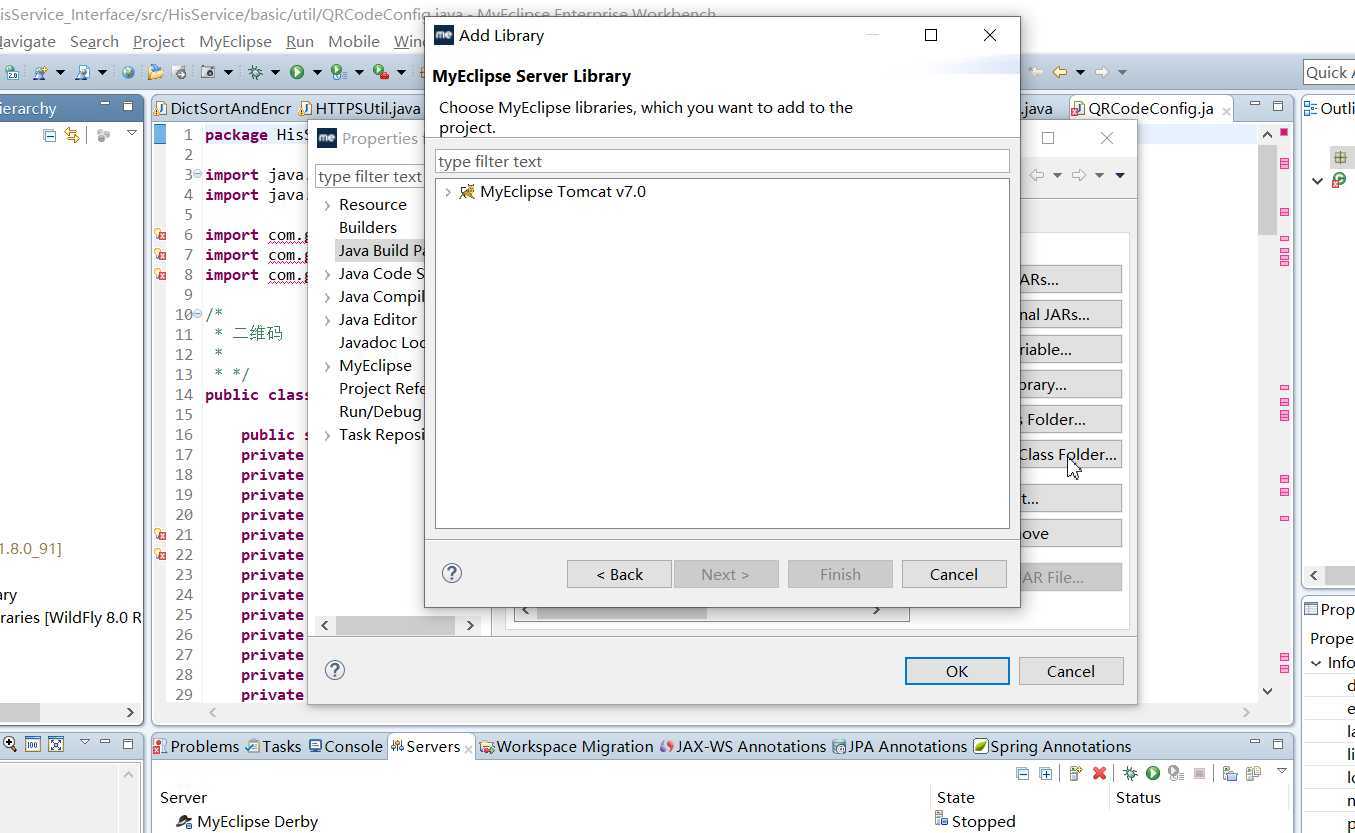Open view menu arrow in Properties dialog header
The height and width of the screenshot is (833, 1355).
point(1120,175)
